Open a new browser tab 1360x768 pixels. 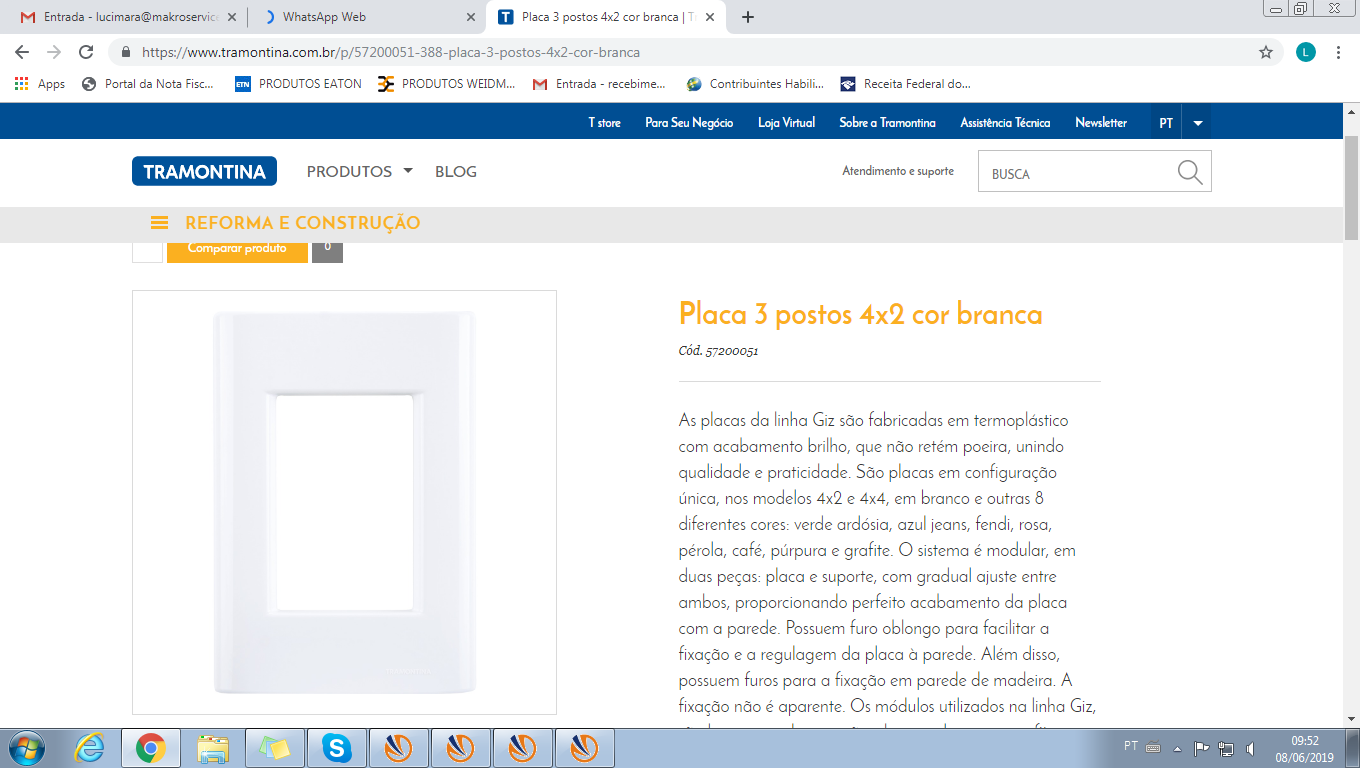tap(748, 17)
